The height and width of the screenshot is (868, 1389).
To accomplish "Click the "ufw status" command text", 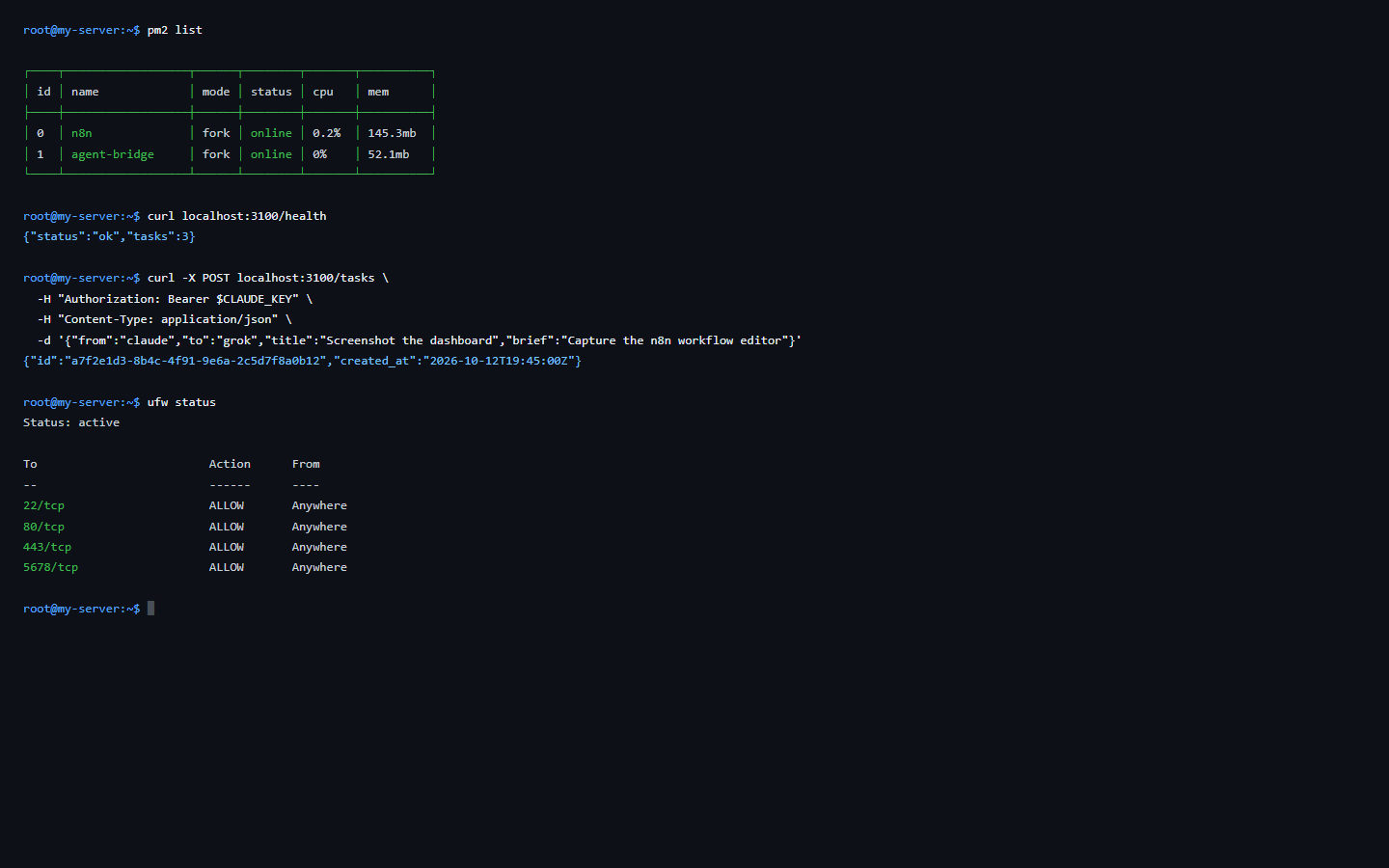I will pos(181,402).
